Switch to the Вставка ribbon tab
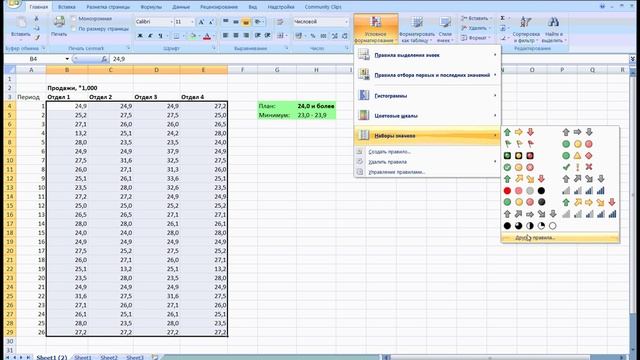Screen dimensions: 640x360 click(x=67, y=7)
